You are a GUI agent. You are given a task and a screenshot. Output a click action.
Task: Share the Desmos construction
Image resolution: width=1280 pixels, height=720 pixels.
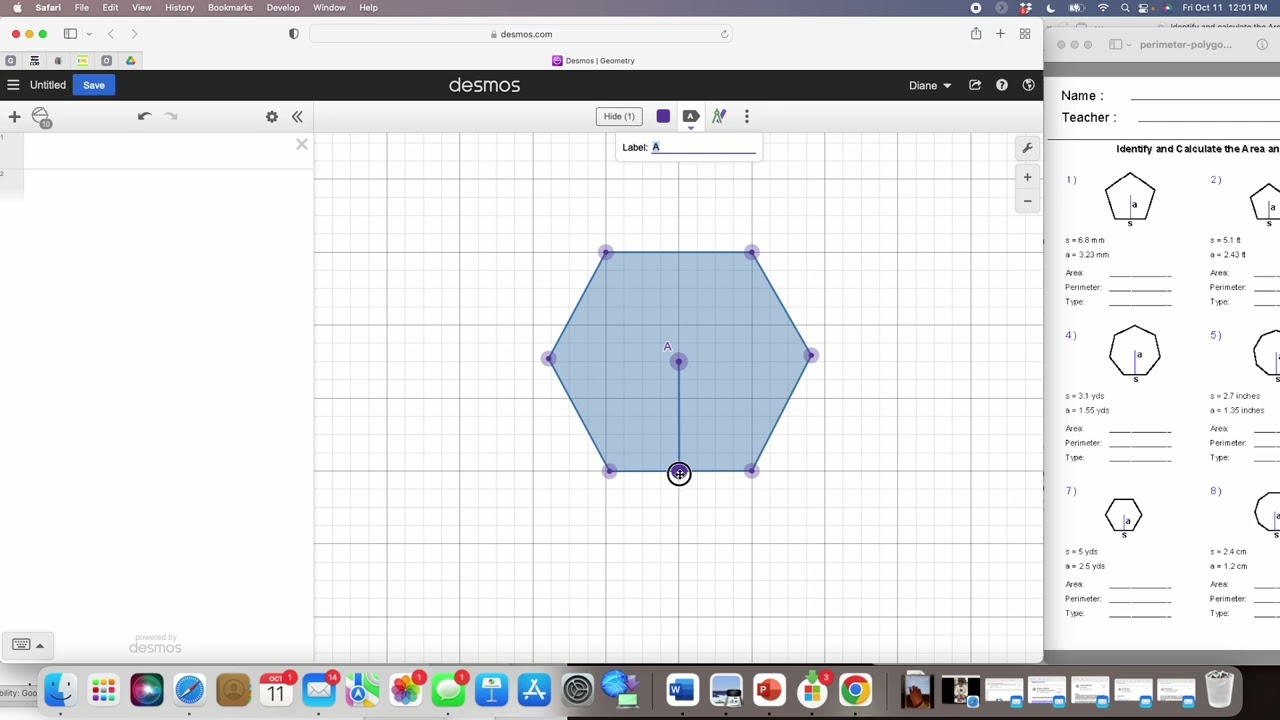point(975,85)
